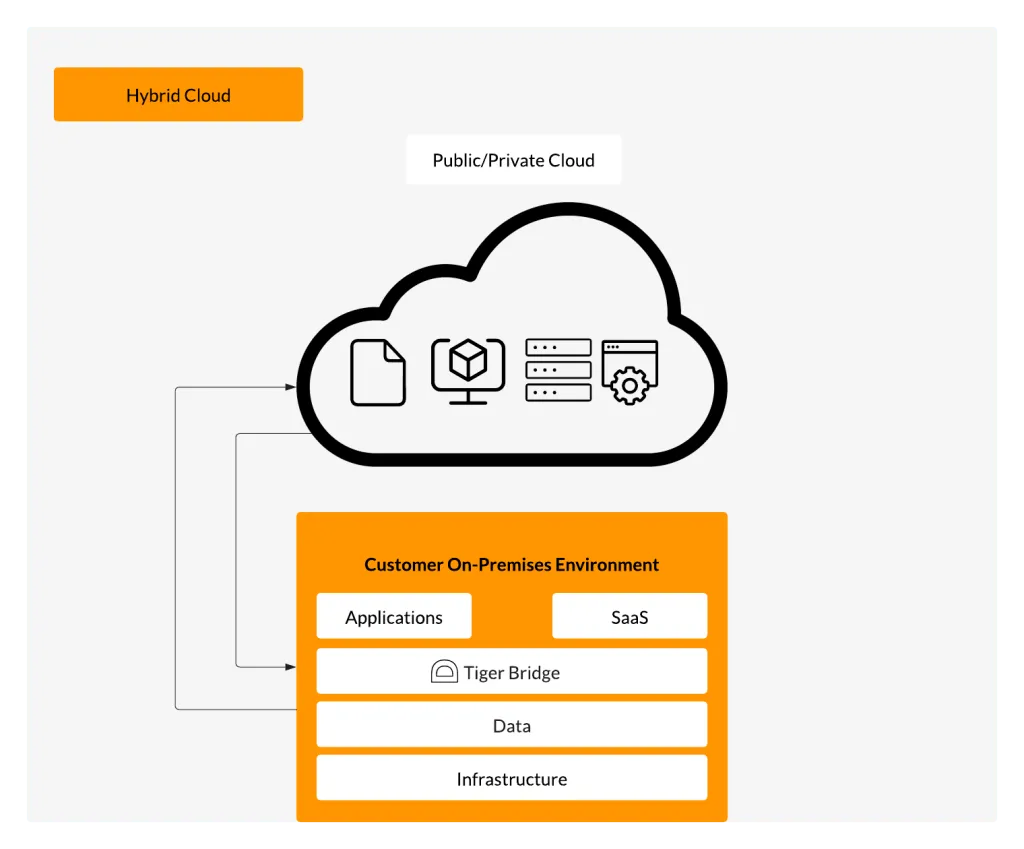Click the server rack stack icon
The width and height of the screenshot is (1024, 849).
(x=558, y=370)
